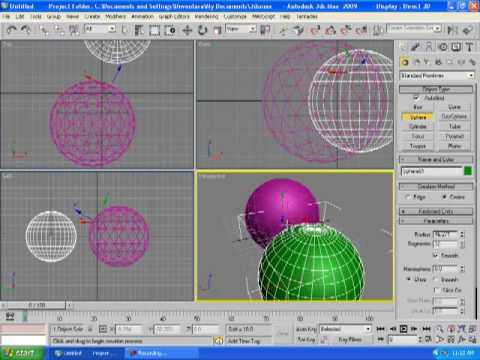Activate the Select and Rotate tool
The width and height of the screenshot is (480, 360).
tap(202, 30)
